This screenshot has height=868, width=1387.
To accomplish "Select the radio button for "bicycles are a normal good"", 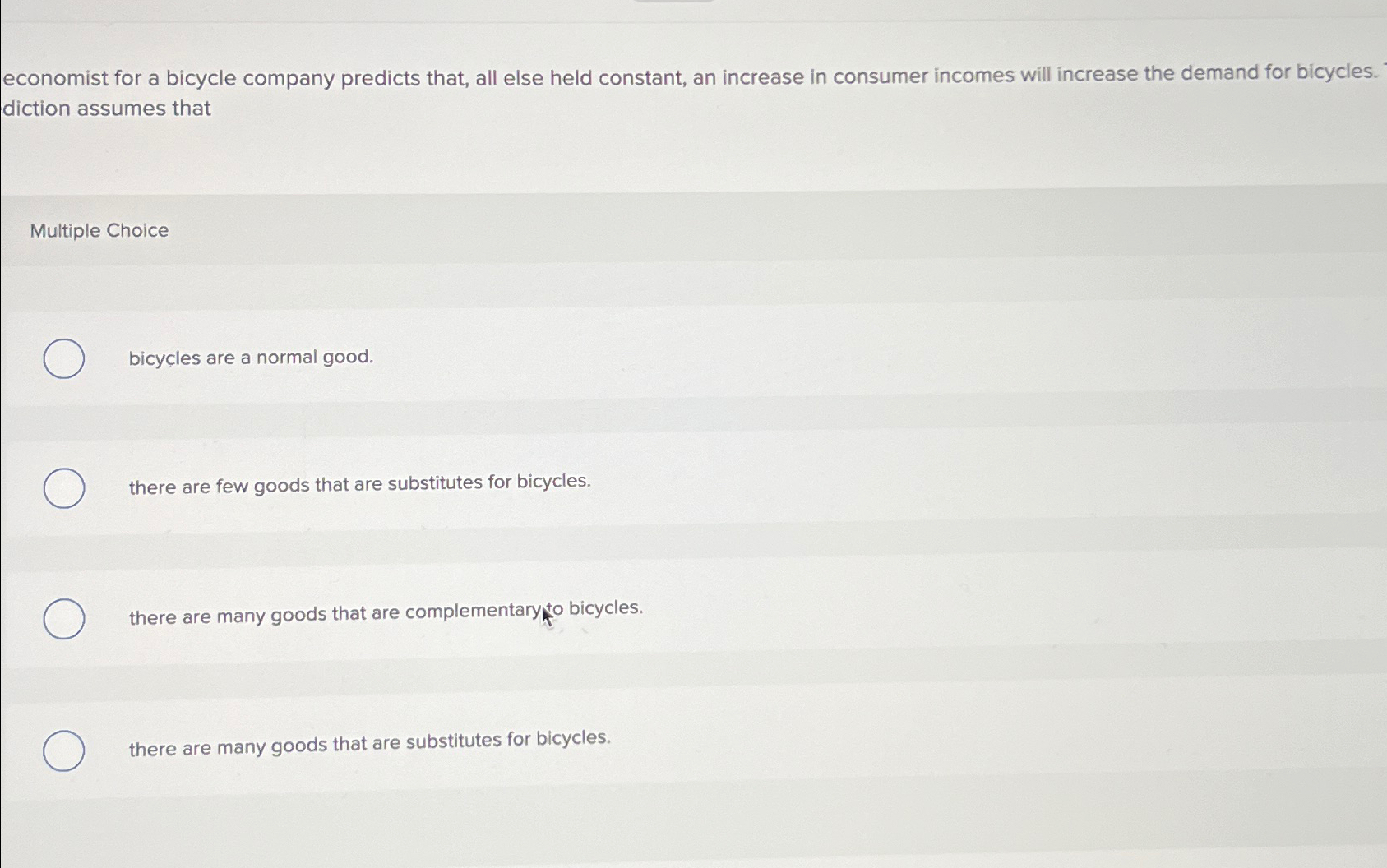I will pyautogui.click(x=63, y=359).
